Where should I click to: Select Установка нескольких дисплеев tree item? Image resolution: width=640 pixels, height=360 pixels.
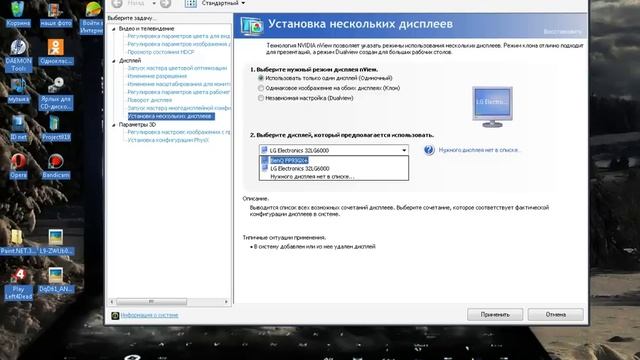[171, 116]
